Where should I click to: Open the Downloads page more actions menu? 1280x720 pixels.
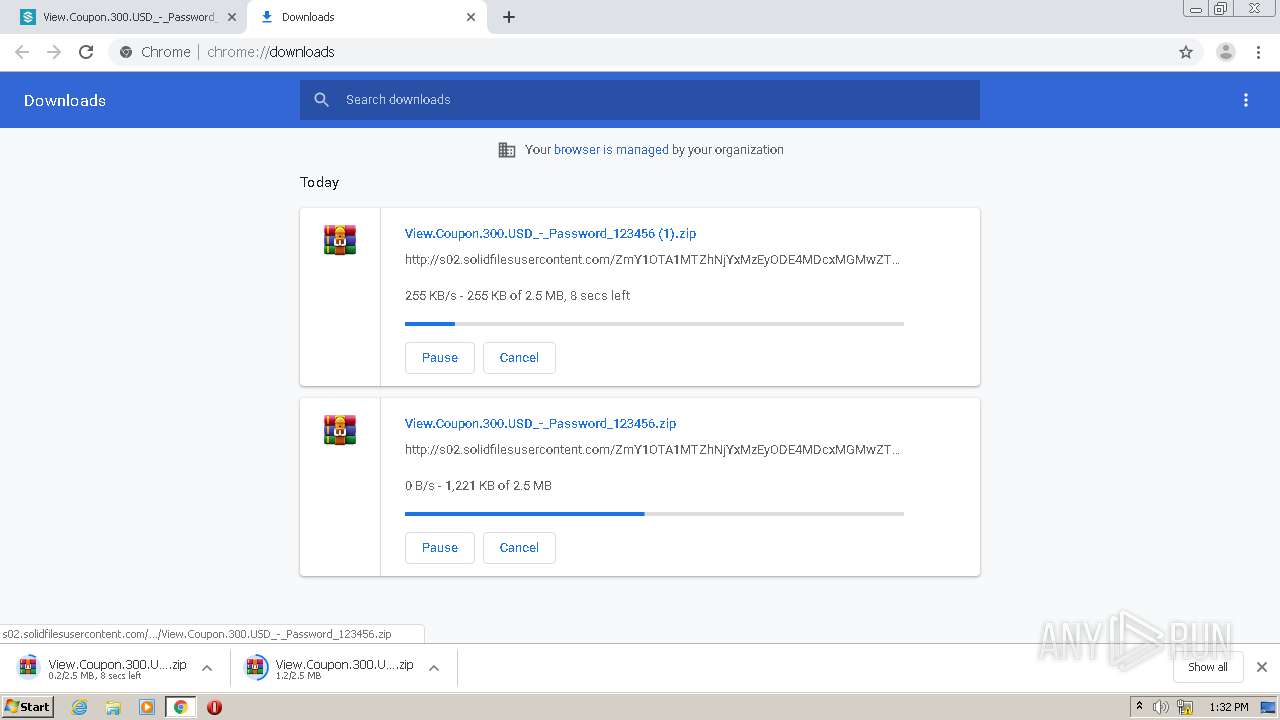point(1246,100)
